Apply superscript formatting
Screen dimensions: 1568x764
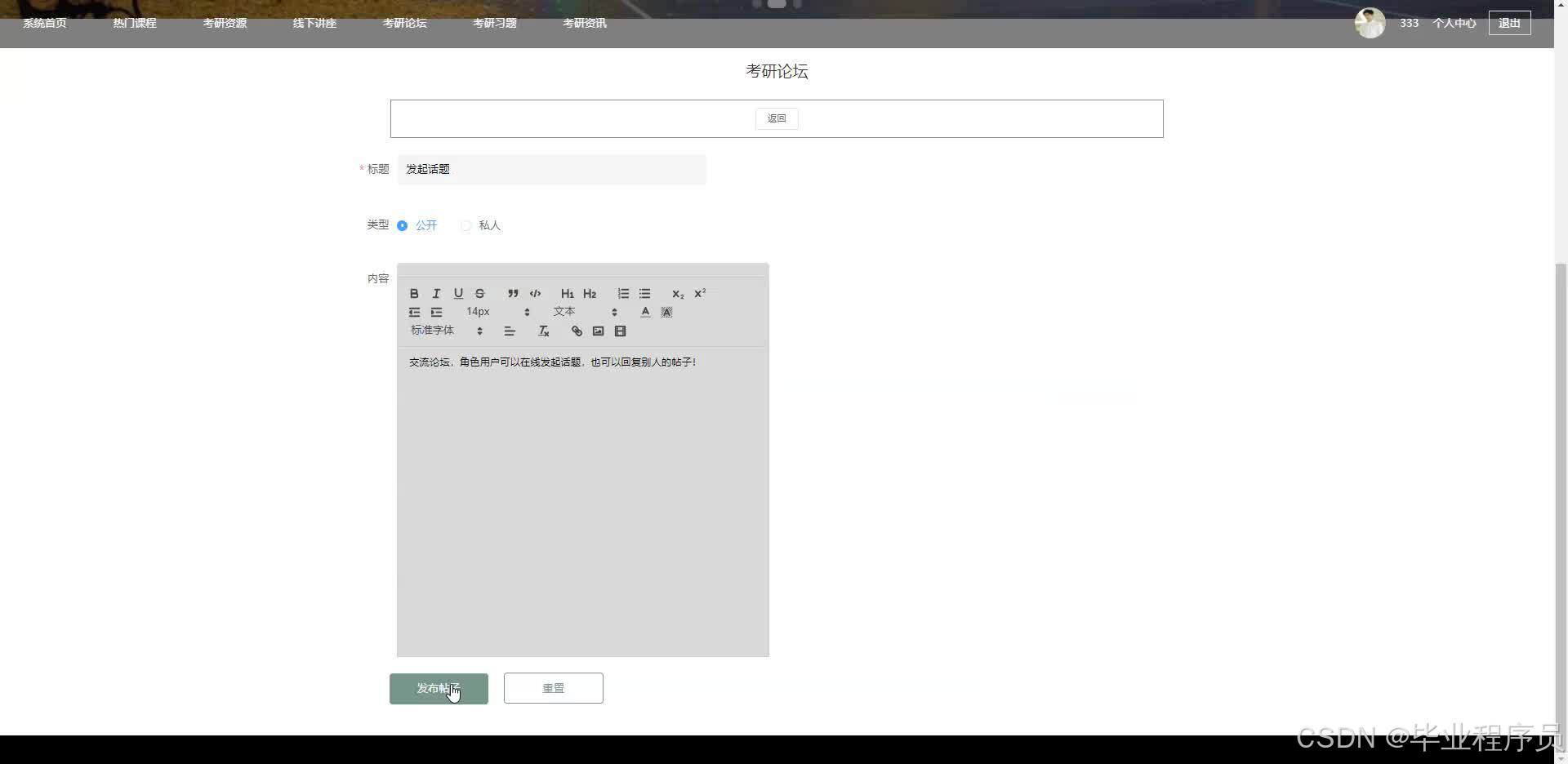tap(700, 293)
